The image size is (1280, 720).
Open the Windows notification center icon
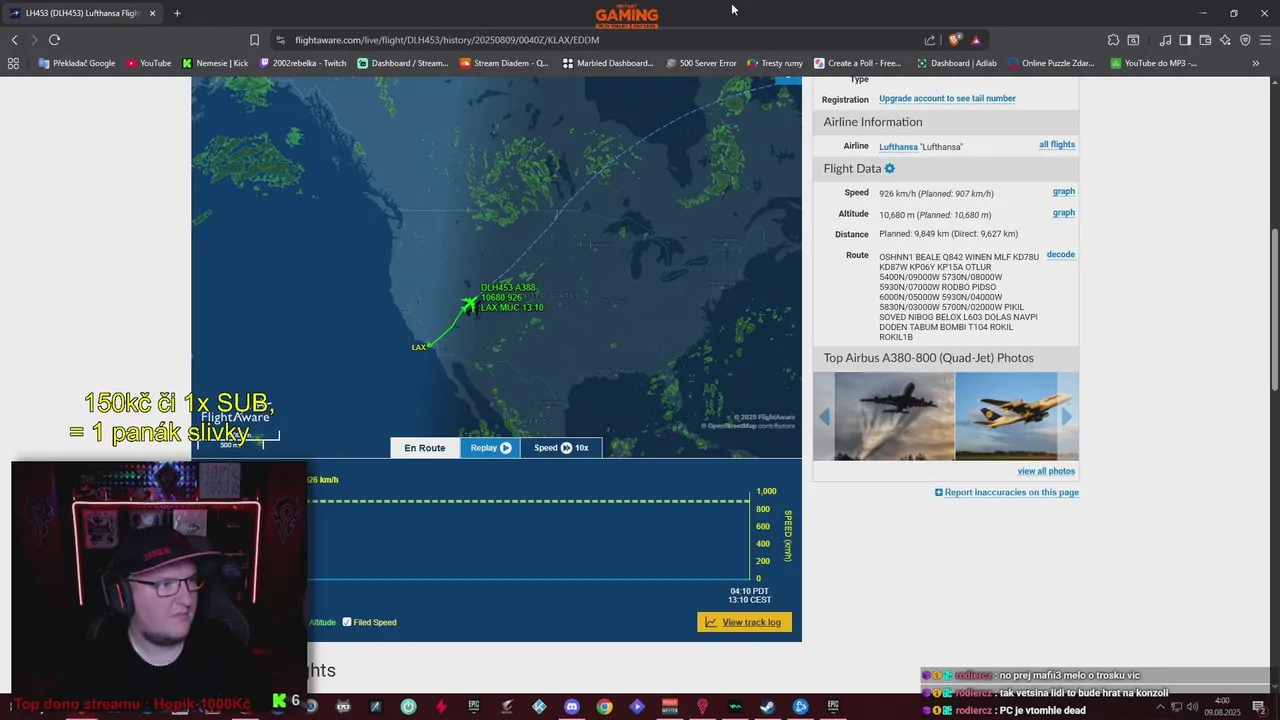pos(1259,707)
